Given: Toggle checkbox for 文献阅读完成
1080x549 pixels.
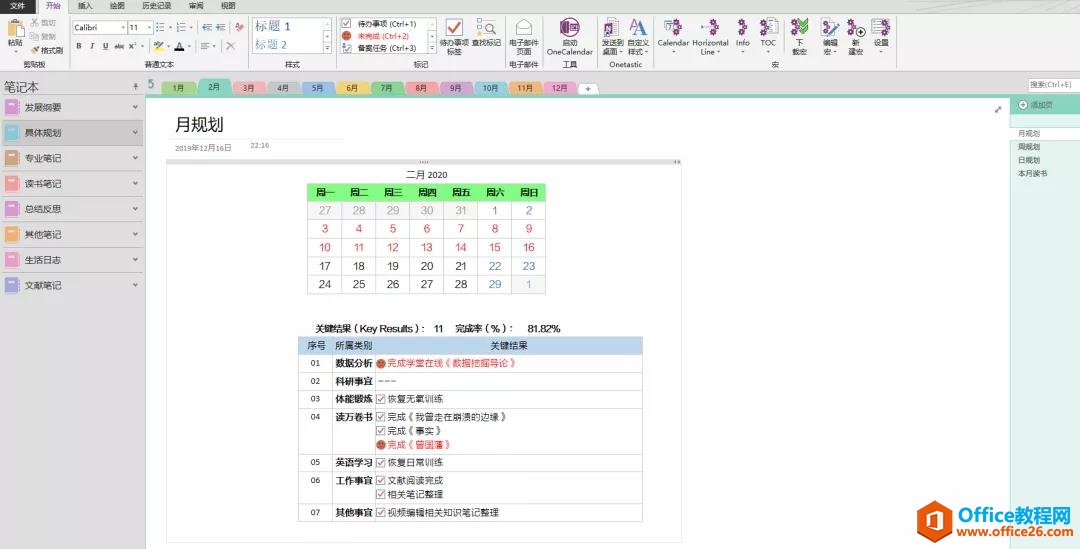Looking at the screenshot, I should pos(380,480).
